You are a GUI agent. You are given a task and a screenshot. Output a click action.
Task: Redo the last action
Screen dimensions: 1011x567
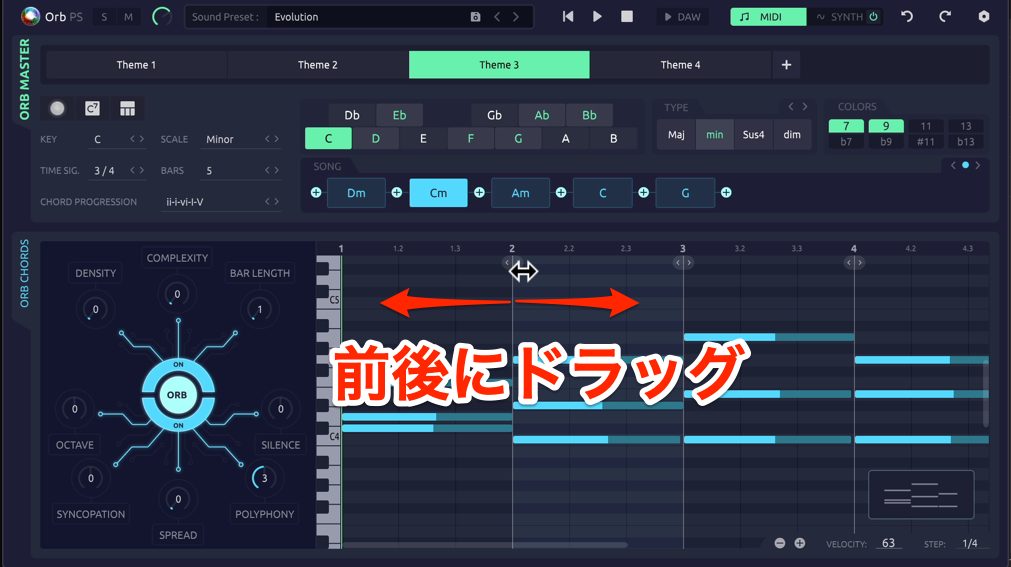(945, 17)
